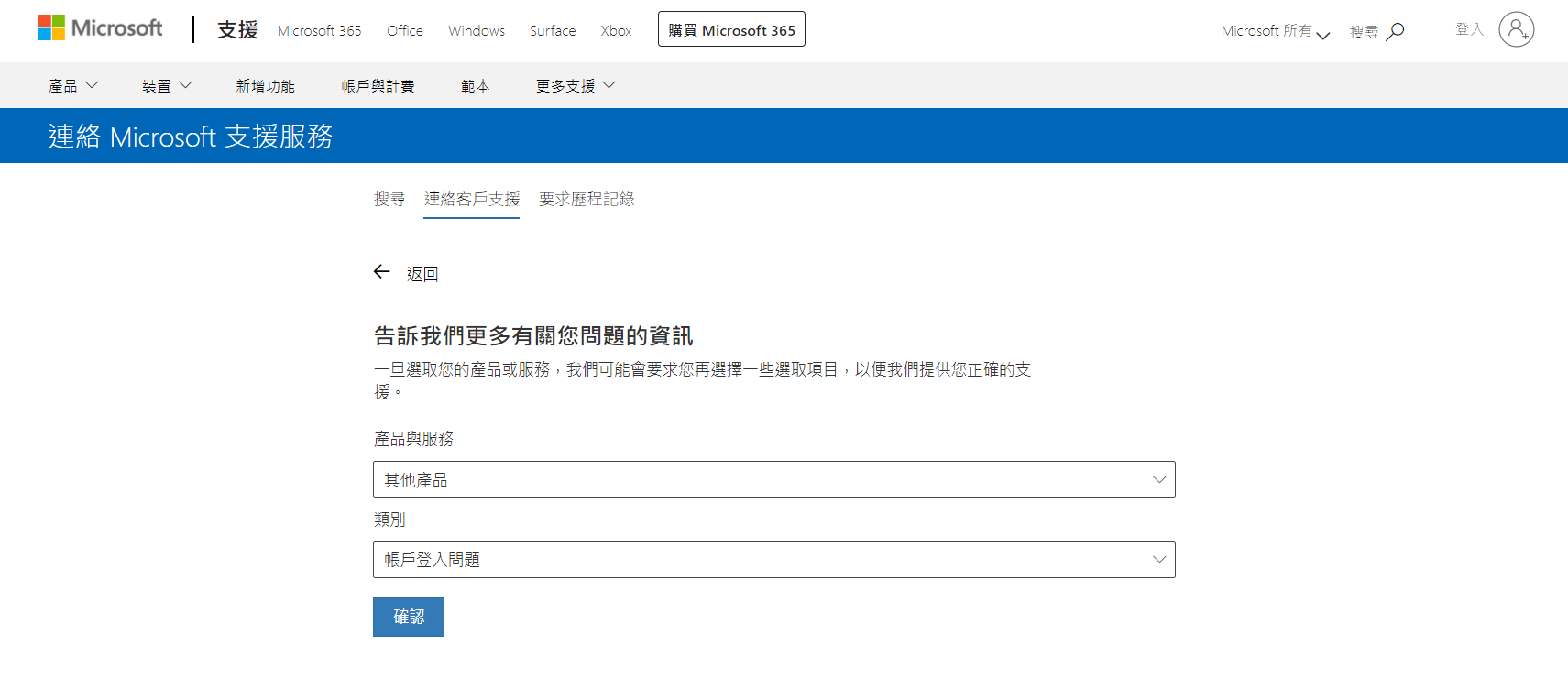Open 範本 navigation item
Image resolution: width=1568 pixels, height=678 pixels.
pos(475,86)
